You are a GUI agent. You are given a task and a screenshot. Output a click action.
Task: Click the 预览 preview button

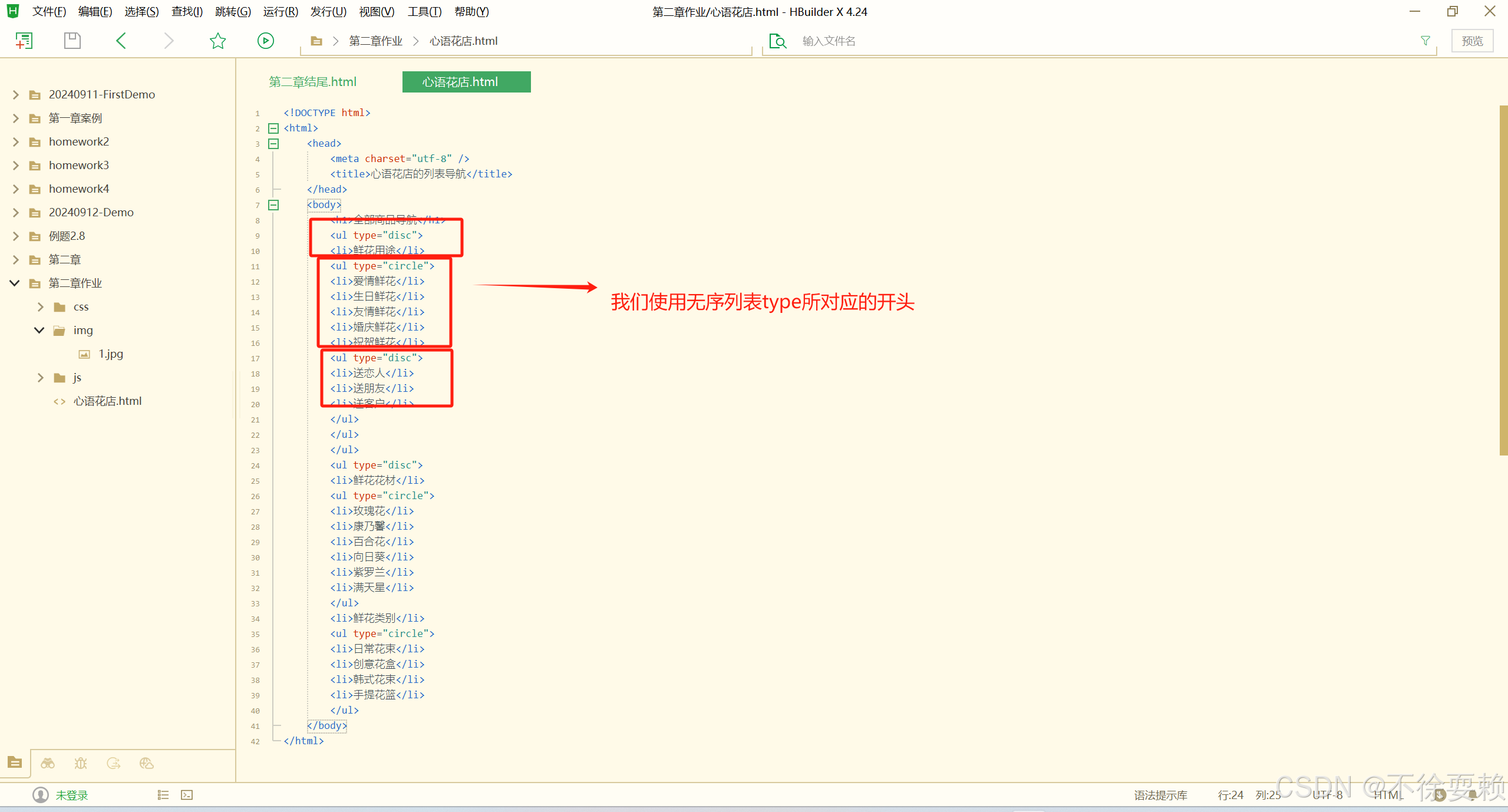click(1471, 41)
